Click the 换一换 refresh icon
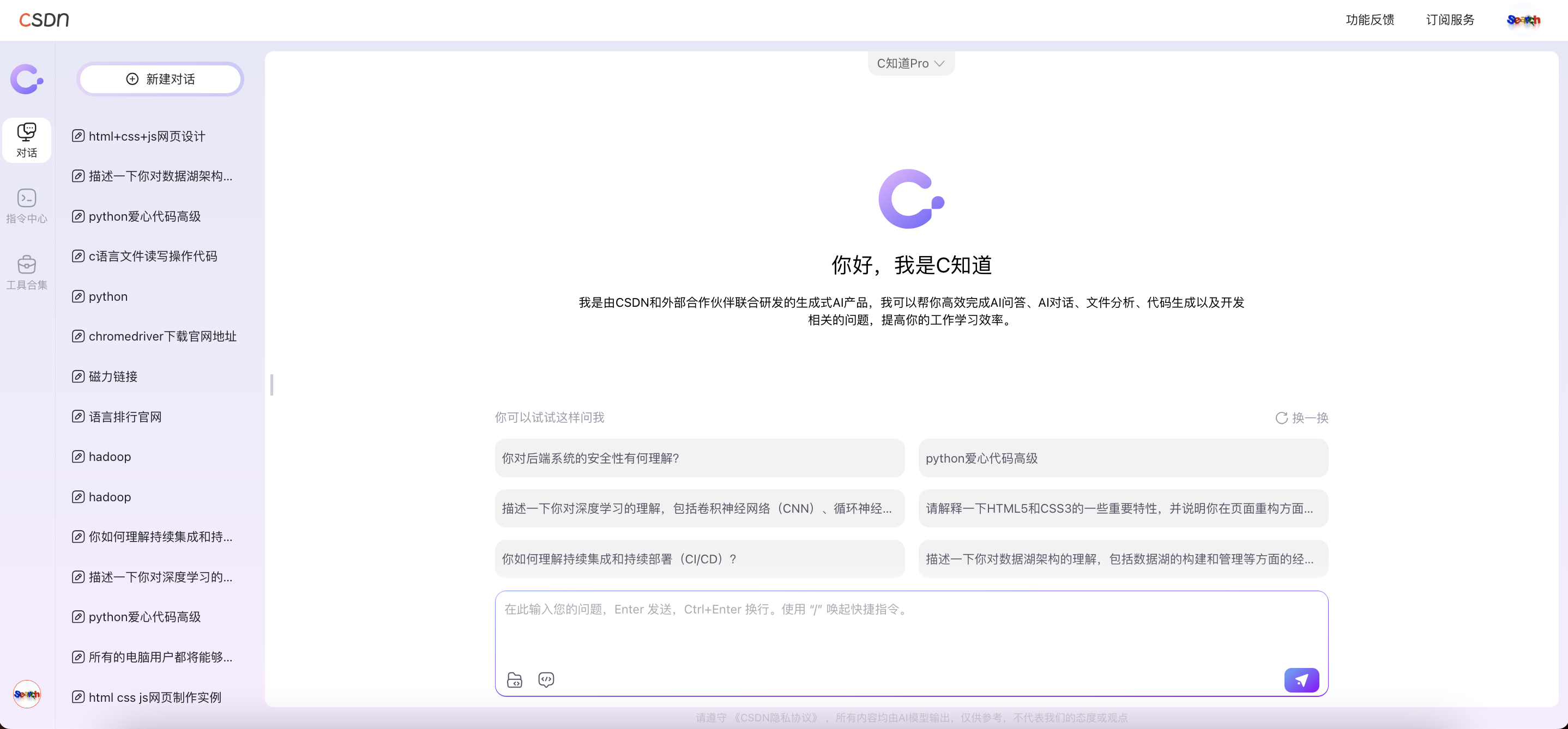The height and width of the screenshot is (729, 1568). click(x=1281, y=418)
